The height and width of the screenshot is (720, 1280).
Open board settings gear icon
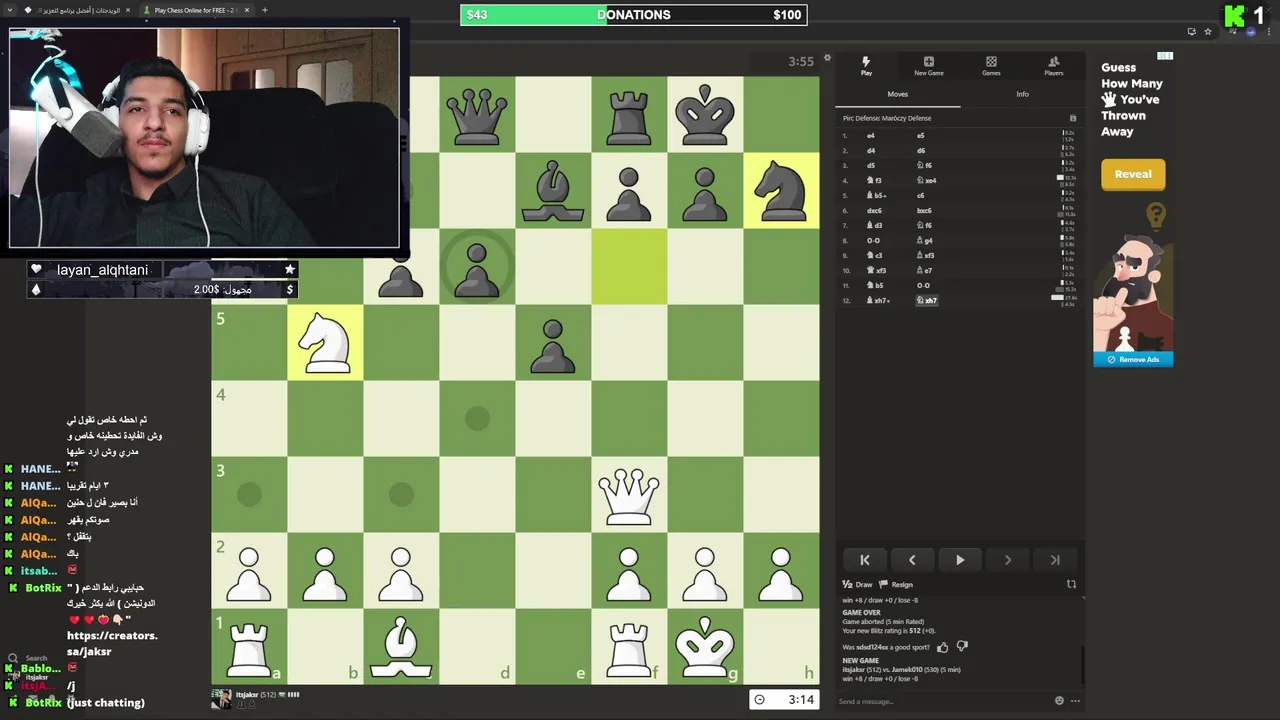pos(827,58)
